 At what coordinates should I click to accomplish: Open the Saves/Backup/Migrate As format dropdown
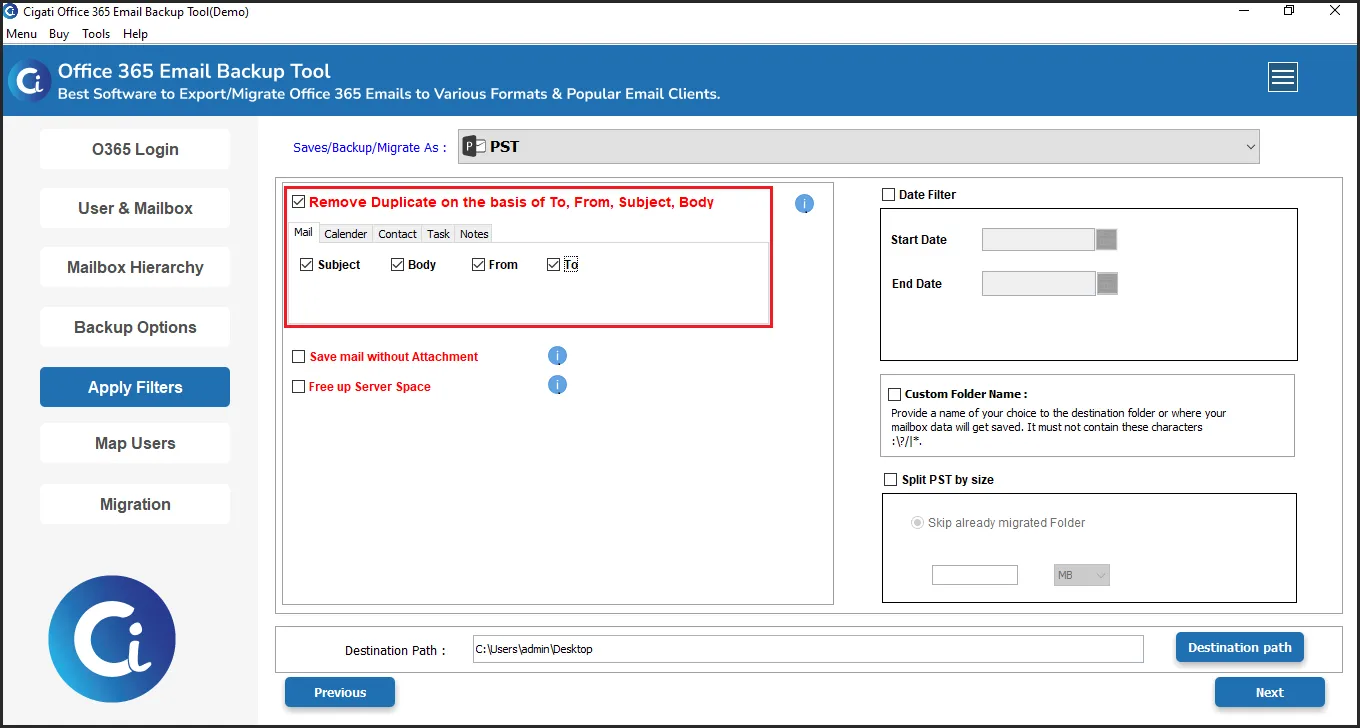pos(858,146)
